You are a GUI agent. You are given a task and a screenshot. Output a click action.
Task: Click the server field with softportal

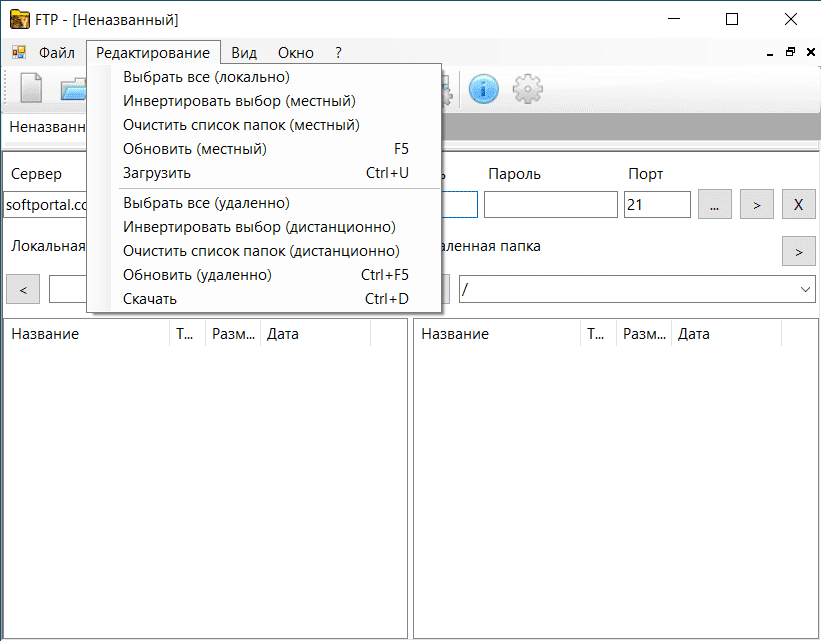click(x=45, y=205)
